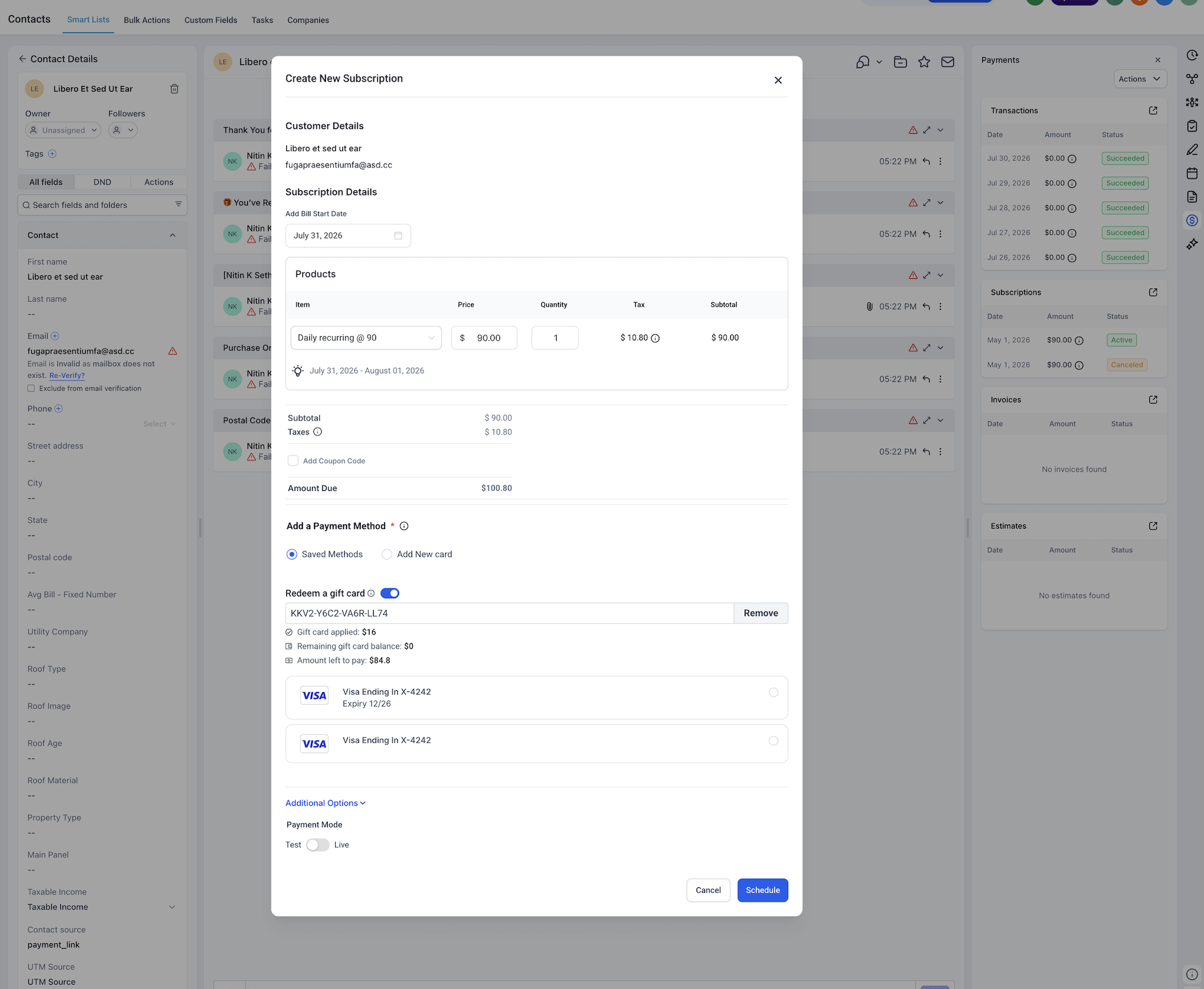This screenshot has height=989, width=1204.
Task: Select Visa X-4242 with Expiry 12/26
Action: point(773,693)
